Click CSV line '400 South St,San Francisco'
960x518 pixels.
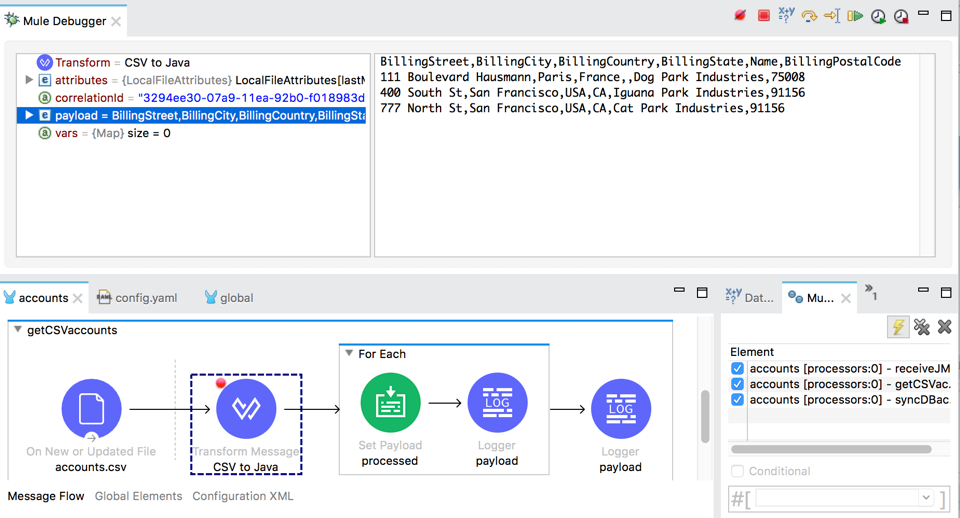(592, 92)
